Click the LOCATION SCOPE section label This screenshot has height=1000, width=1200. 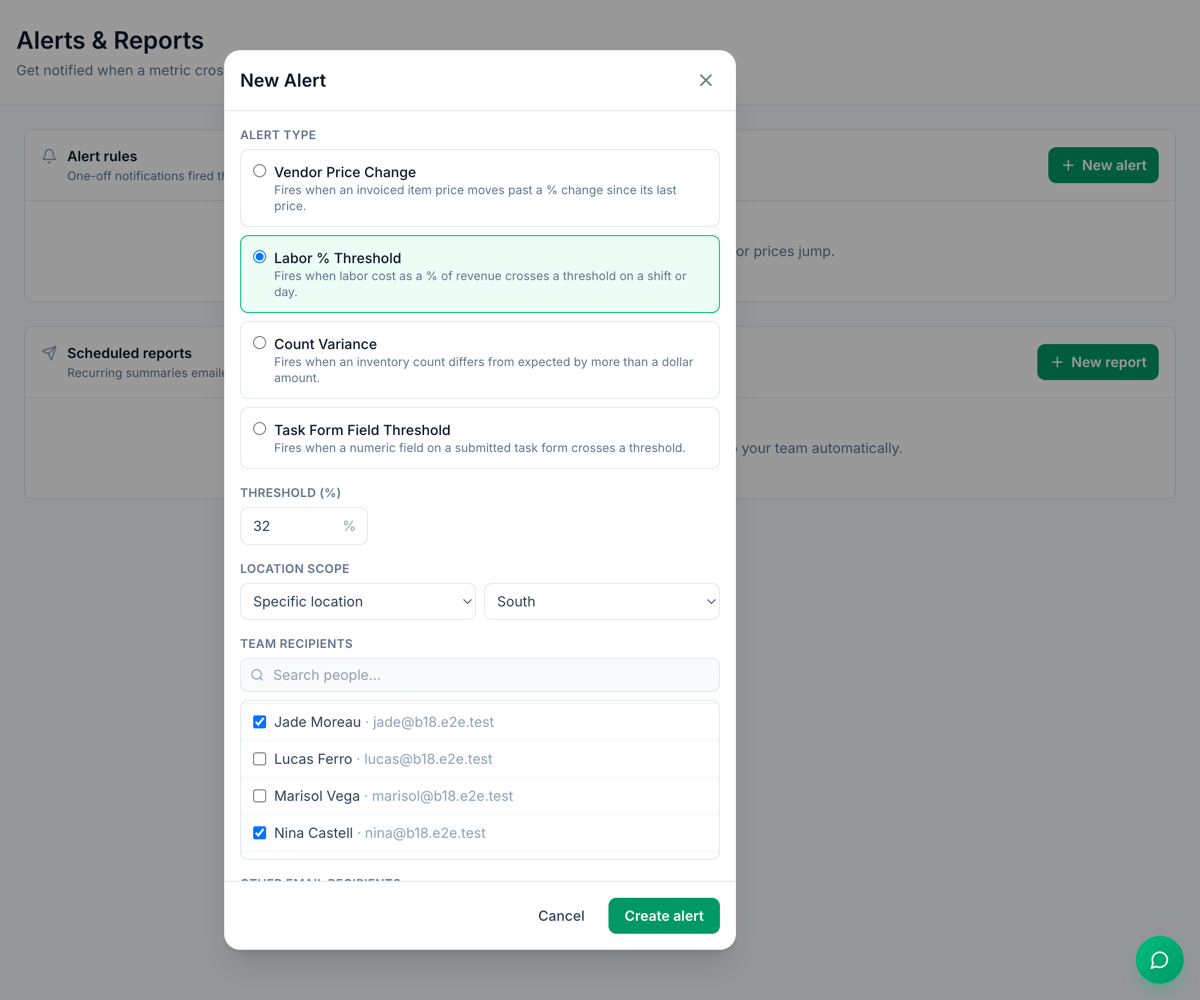[295, 569]
